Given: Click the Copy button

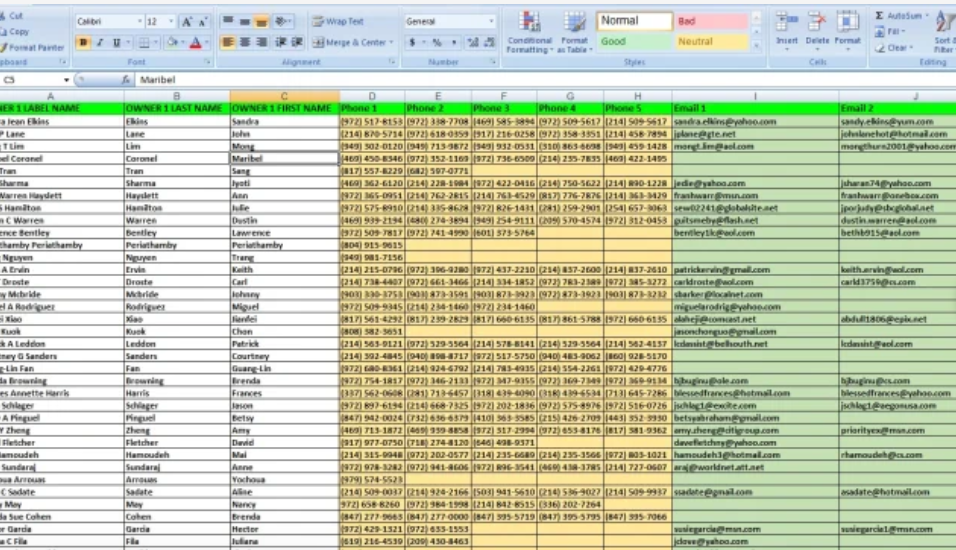Looking at the screenshot, I should pos(17,32).
